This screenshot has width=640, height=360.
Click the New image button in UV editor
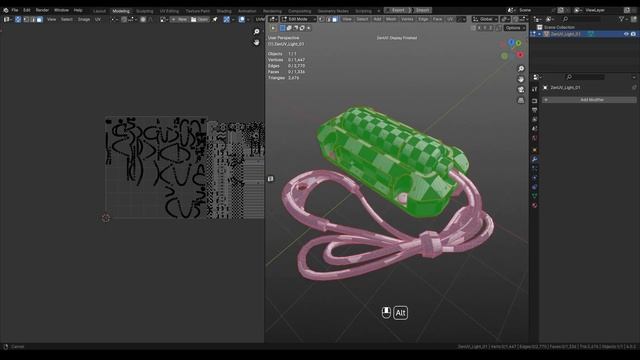coord(179,19)
